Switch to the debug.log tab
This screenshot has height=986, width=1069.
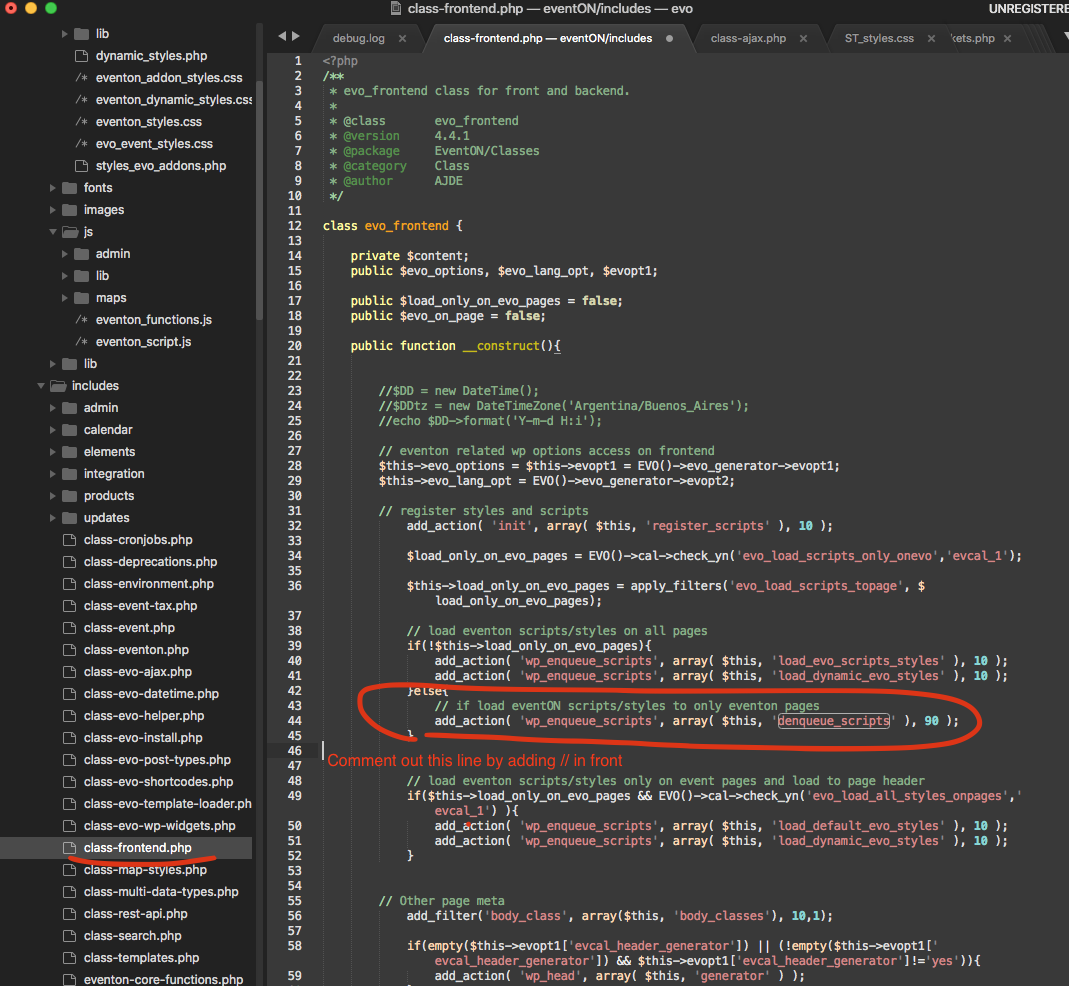358,38
